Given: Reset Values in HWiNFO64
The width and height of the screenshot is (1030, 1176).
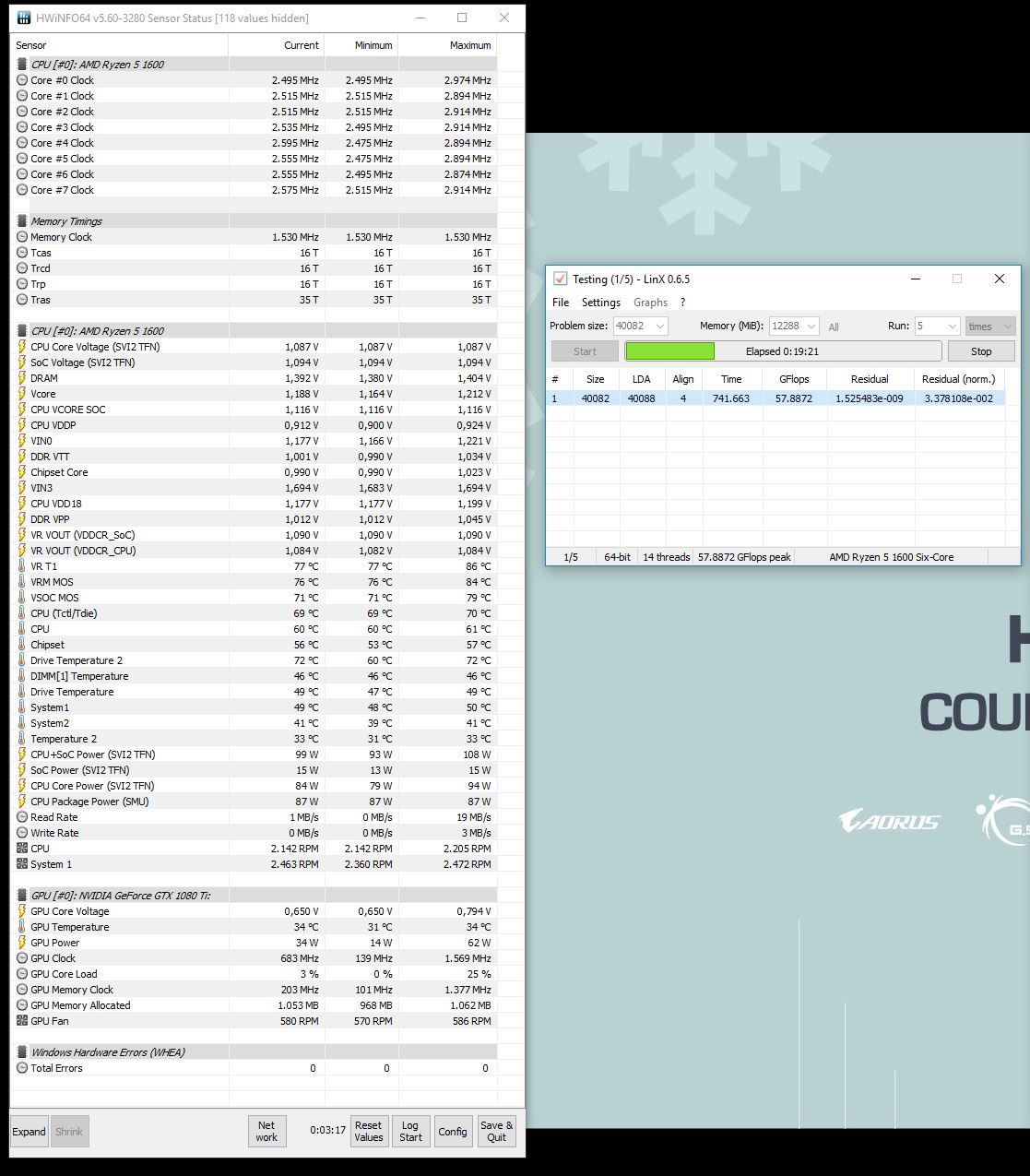Looking at the screenshot, I should (x=368, y=1132).
